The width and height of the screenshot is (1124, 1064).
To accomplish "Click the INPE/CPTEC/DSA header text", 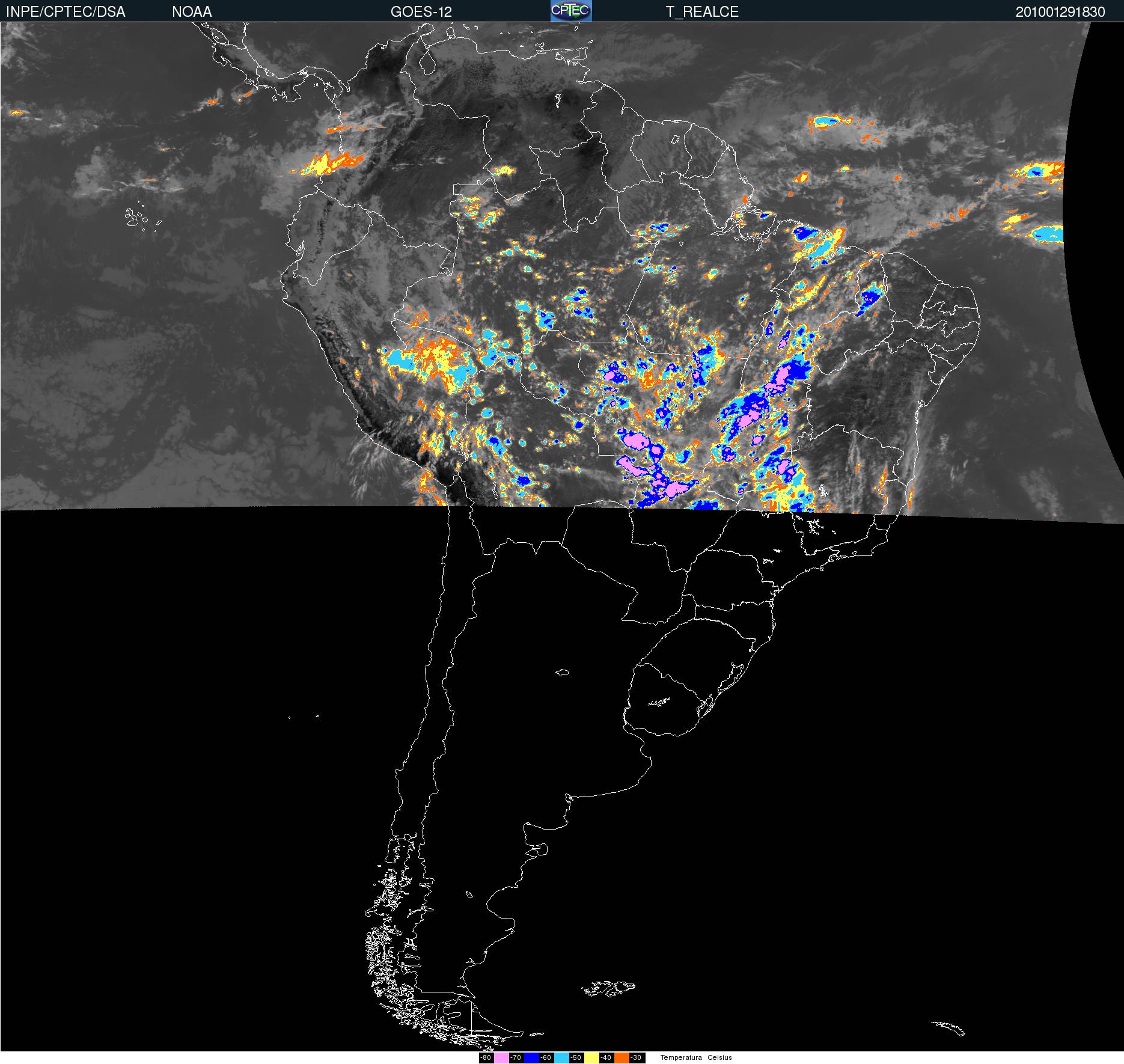I will tap(66, 11).
